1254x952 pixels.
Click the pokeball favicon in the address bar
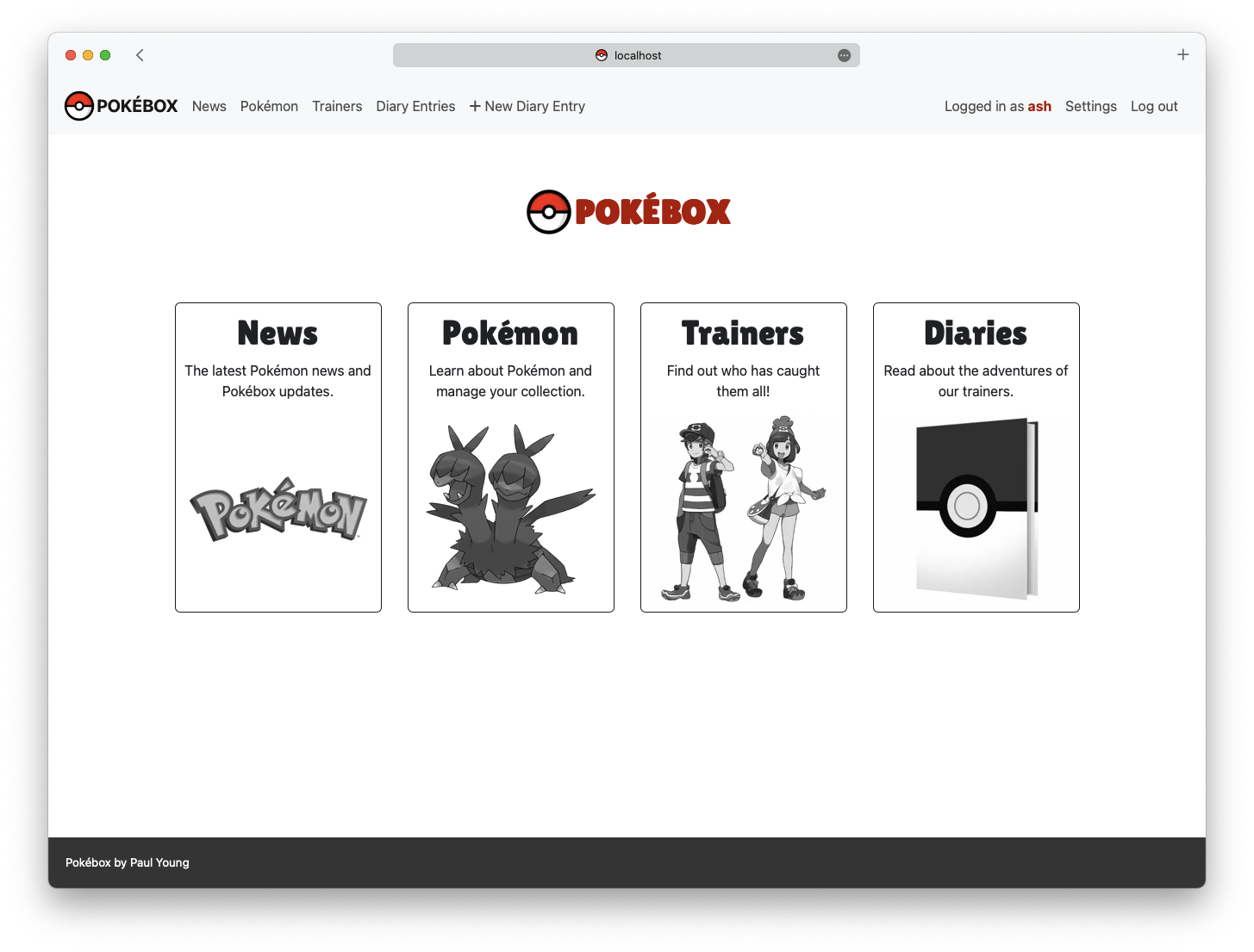tap(602, 55)
